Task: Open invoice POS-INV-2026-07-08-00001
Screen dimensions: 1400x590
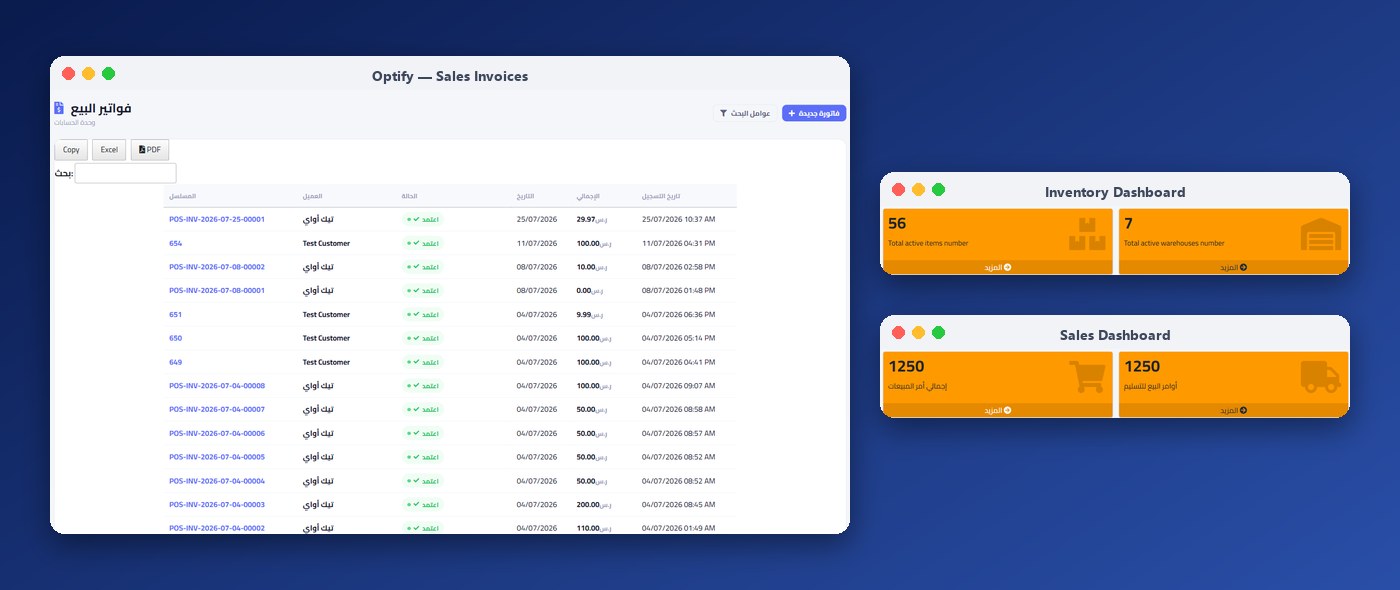Action: (x=217, y=290)
